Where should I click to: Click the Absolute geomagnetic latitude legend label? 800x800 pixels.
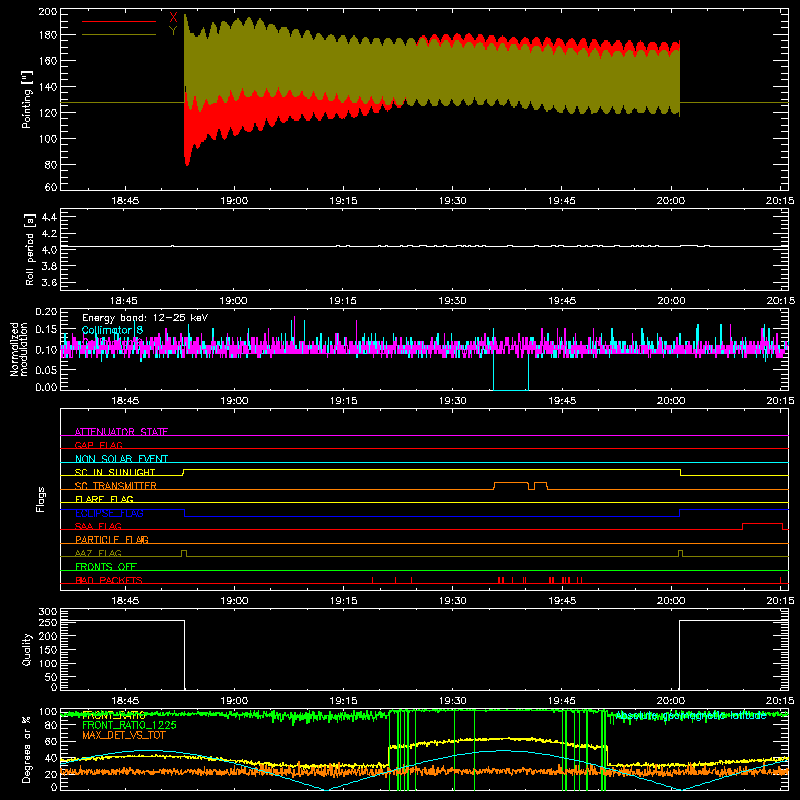691,716
